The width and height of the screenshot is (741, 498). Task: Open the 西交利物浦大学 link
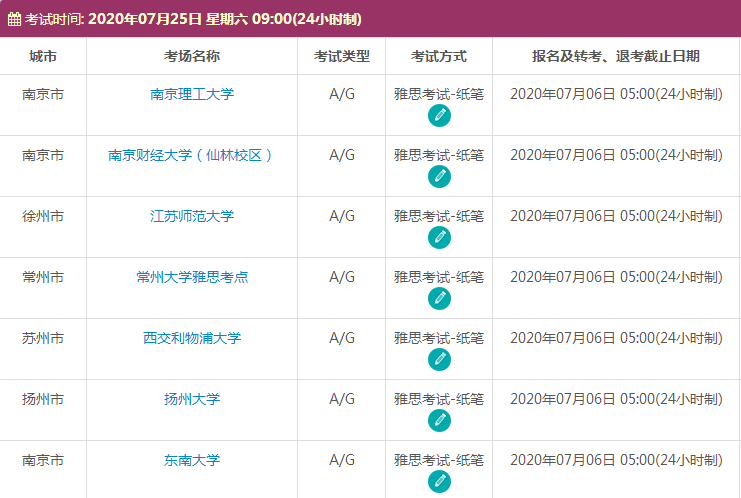click(x=192, y=338)
